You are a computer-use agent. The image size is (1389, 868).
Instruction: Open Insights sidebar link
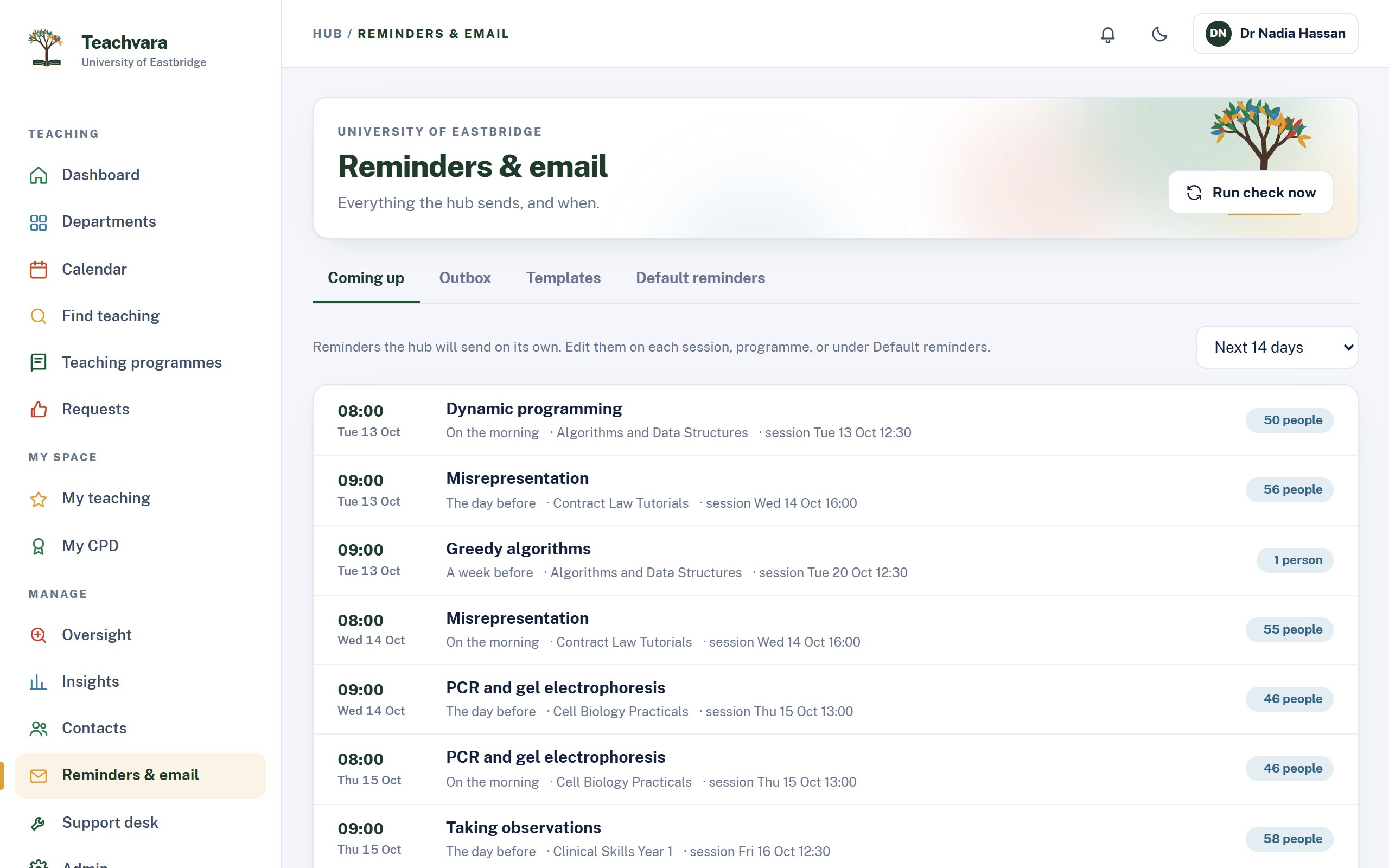141,682
